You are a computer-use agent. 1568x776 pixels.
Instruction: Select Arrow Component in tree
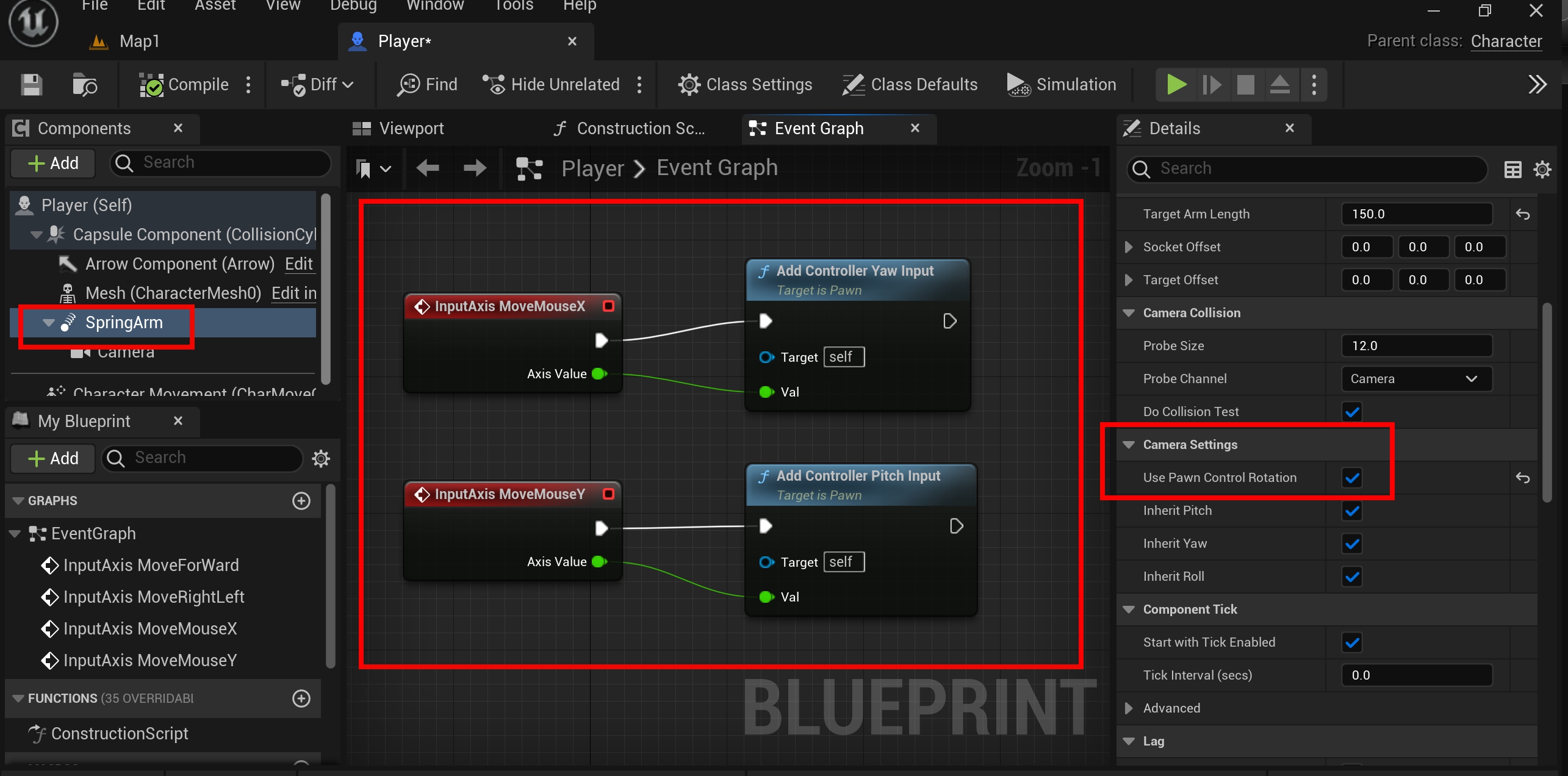click(x=180, y=264)
